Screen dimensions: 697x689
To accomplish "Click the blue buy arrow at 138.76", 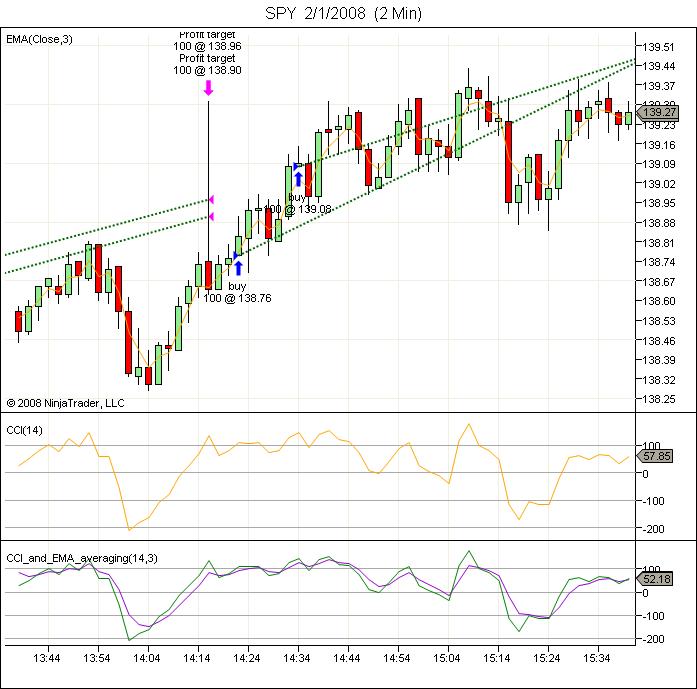I will [x=239, y=268].
